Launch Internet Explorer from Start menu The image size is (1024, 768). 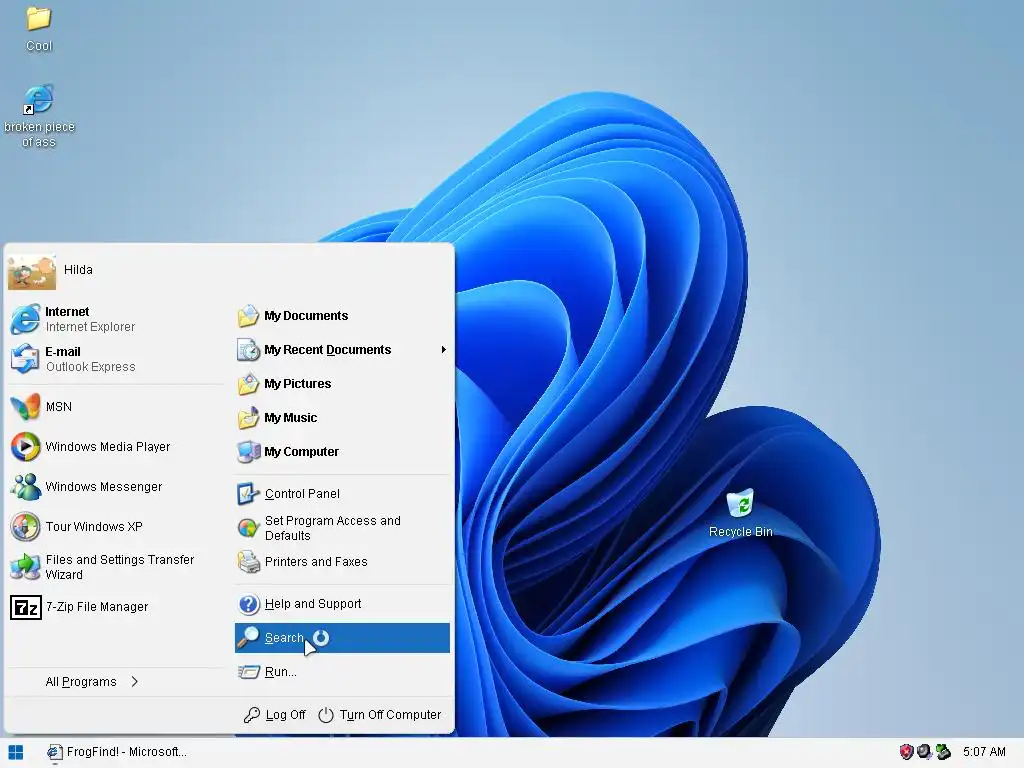[x=114, y=319]
